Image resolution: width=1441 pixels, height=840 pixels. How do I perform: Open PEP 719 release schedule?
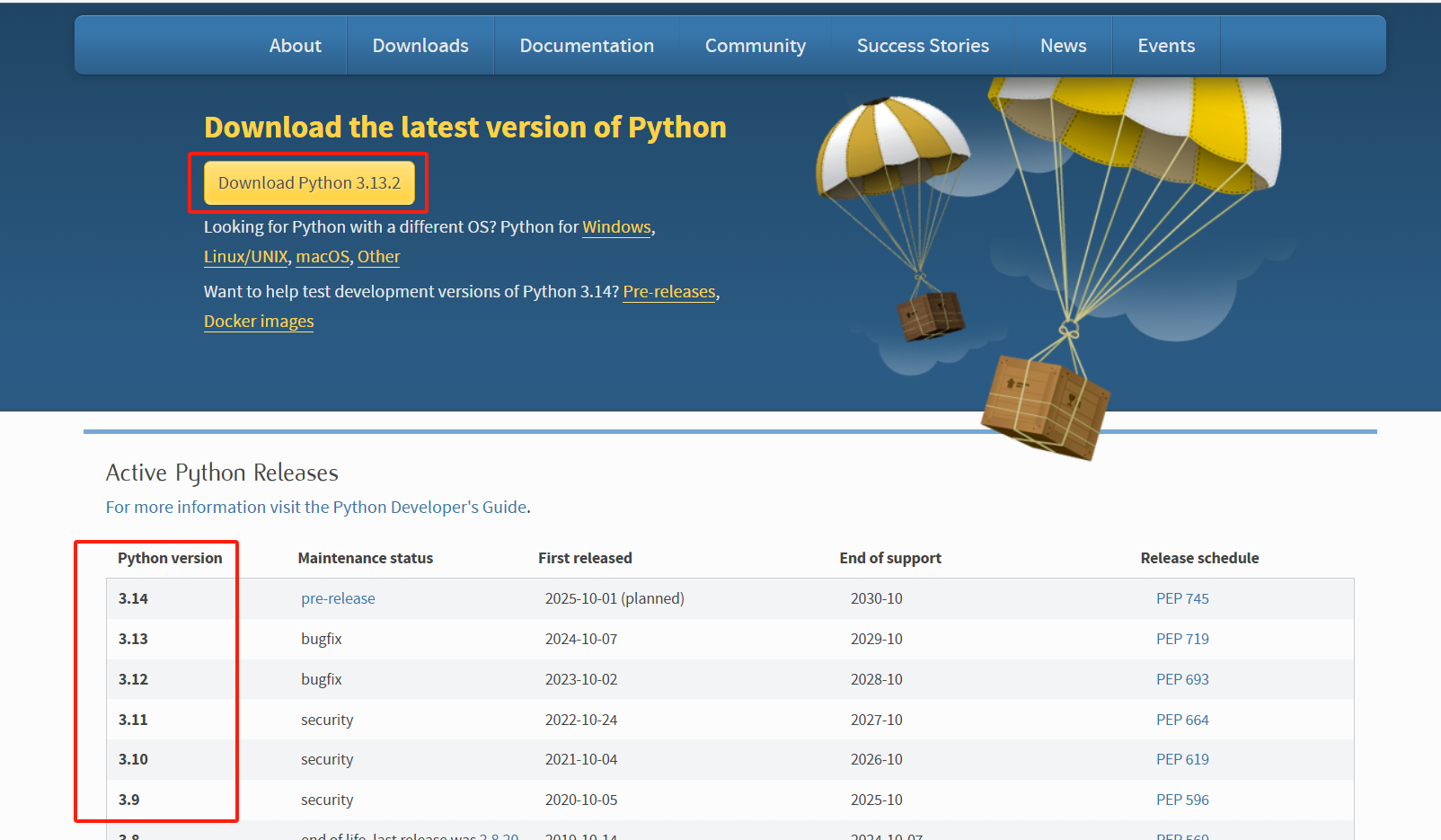click(x=1182, y=639)
